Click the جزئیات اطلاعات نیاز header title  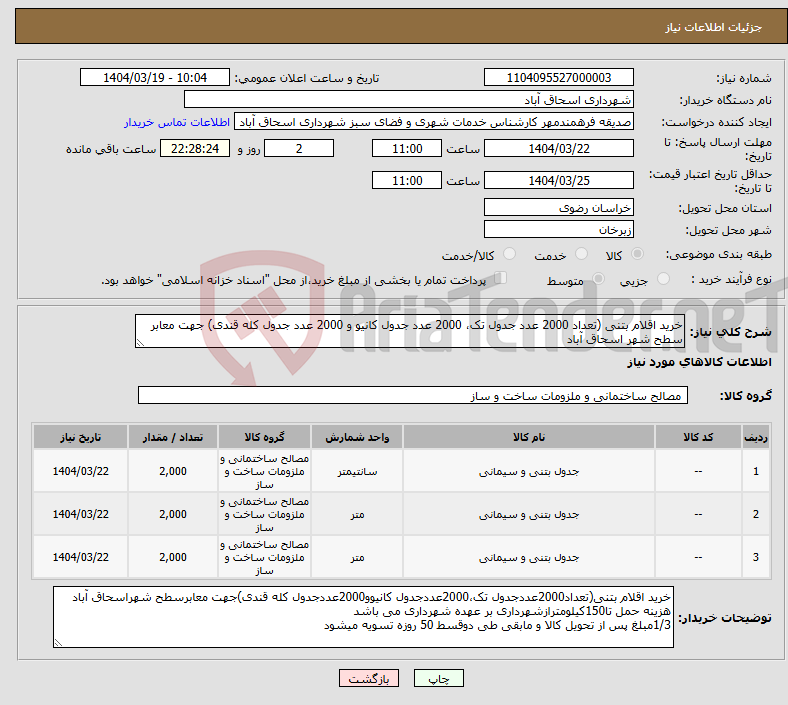(x=713, y=27)
